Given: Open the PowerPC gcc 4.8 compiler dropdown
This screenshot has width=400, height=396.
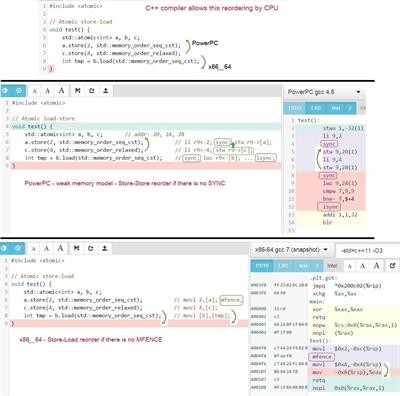Looking at the screenshot, I should tap(324, 92).
